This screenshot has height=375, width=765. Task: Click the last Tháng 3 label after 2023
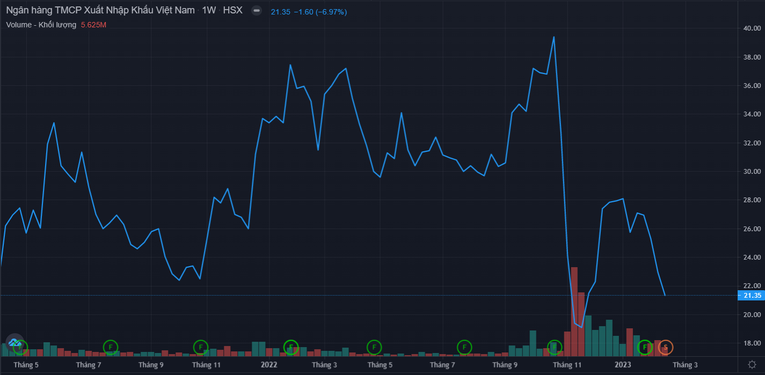click(685, 365)
